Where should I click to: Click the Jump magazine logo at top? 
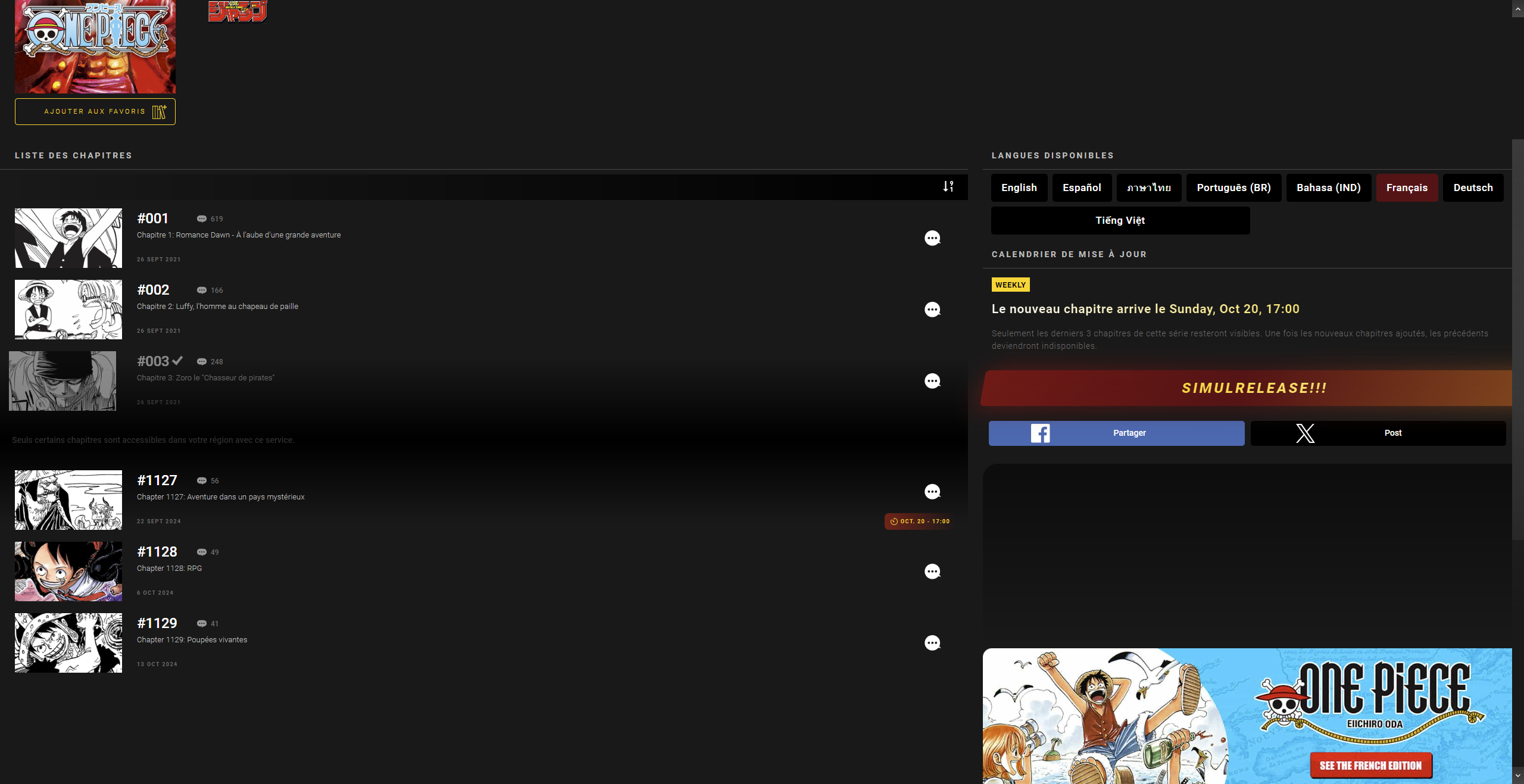pyautogui.click(x=238, y=11)
